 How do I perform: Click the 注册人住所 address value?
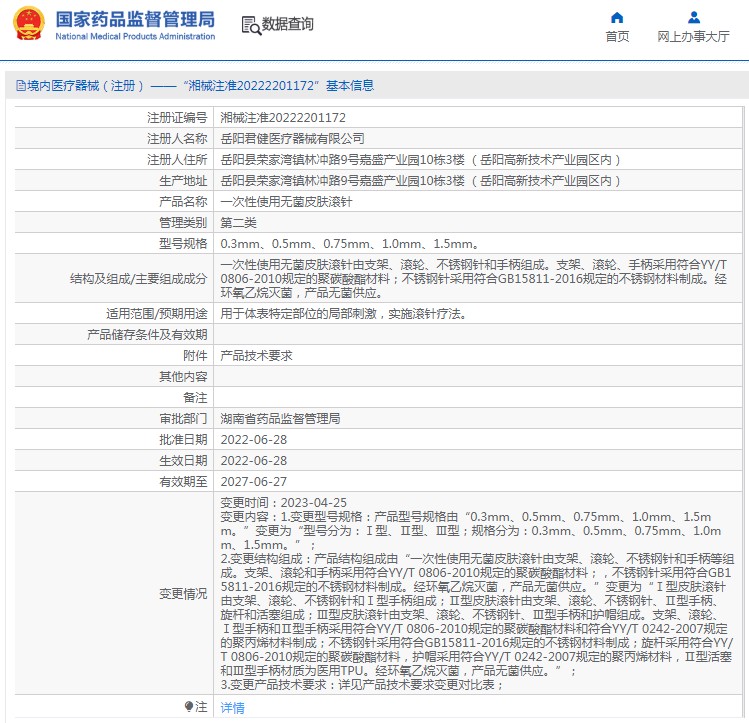click(420, 159)
